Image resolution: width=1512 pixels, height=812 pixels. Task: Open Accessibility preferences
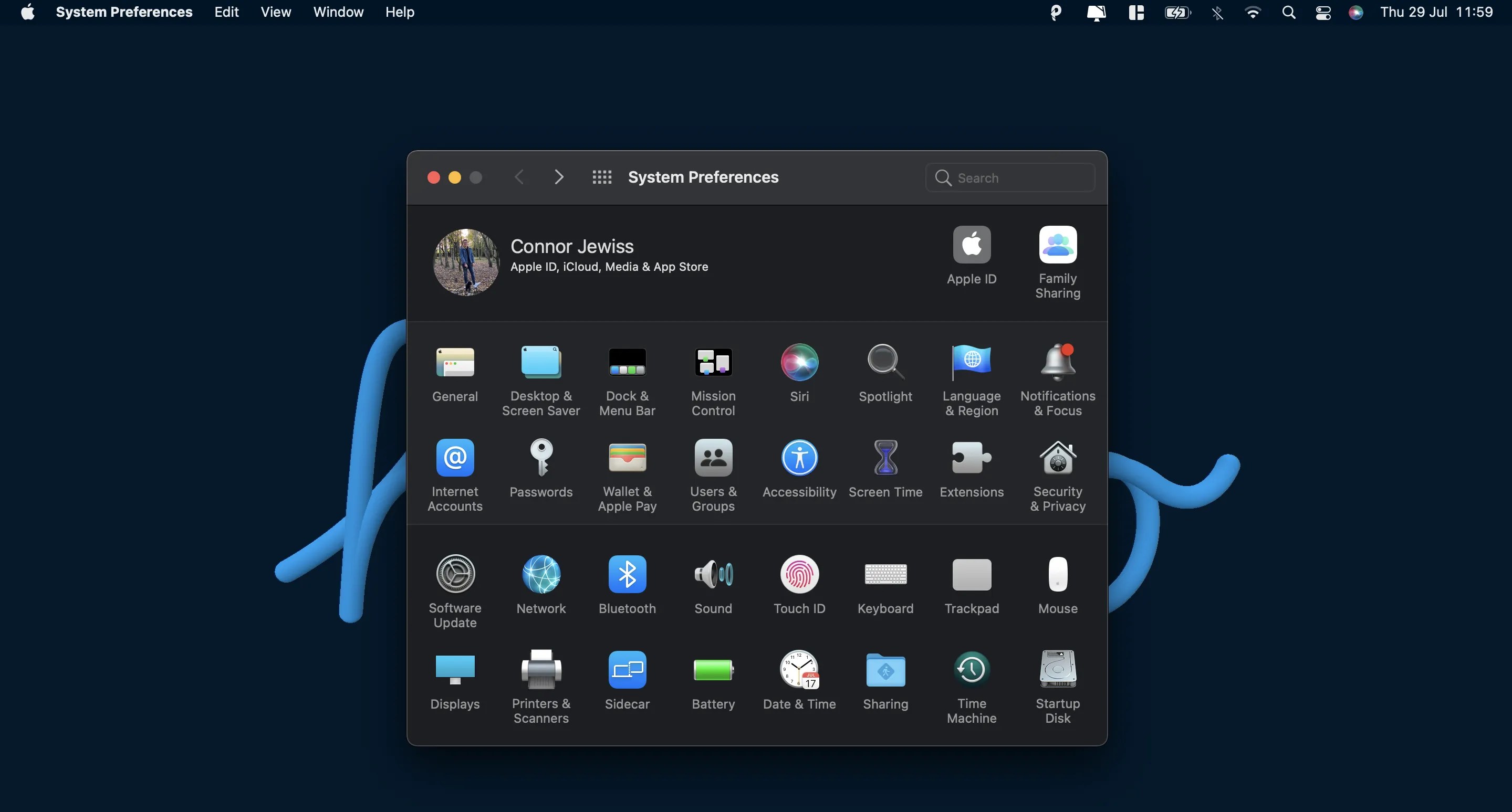pos(799,469)
